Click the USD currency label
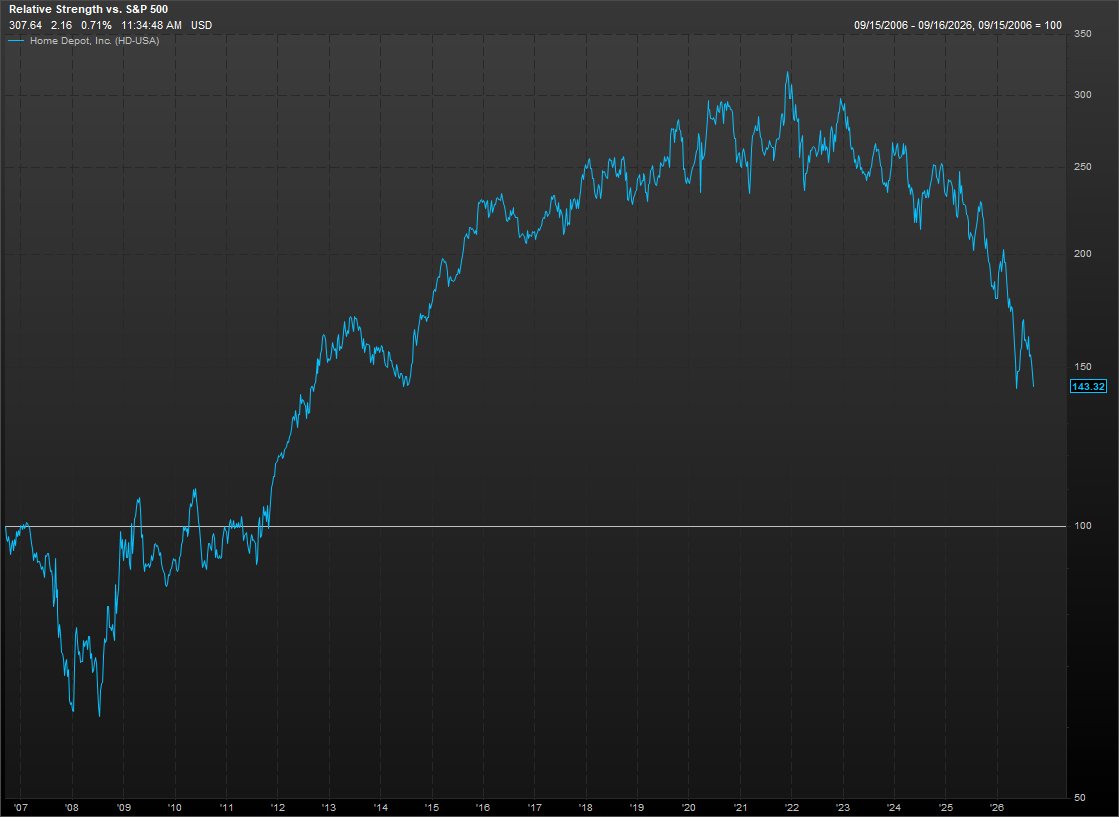 coord(201,25)
